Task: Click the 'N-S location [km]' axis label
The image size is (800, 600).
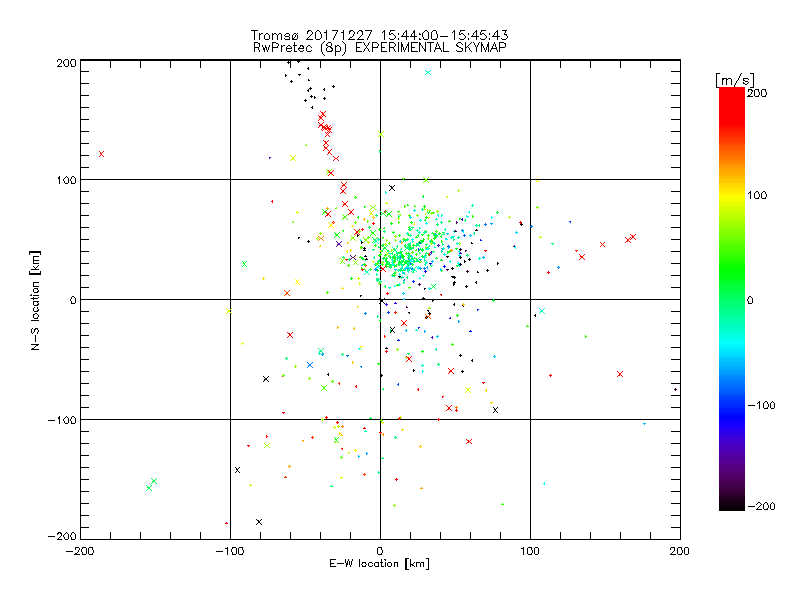Action: click(35, 301)
